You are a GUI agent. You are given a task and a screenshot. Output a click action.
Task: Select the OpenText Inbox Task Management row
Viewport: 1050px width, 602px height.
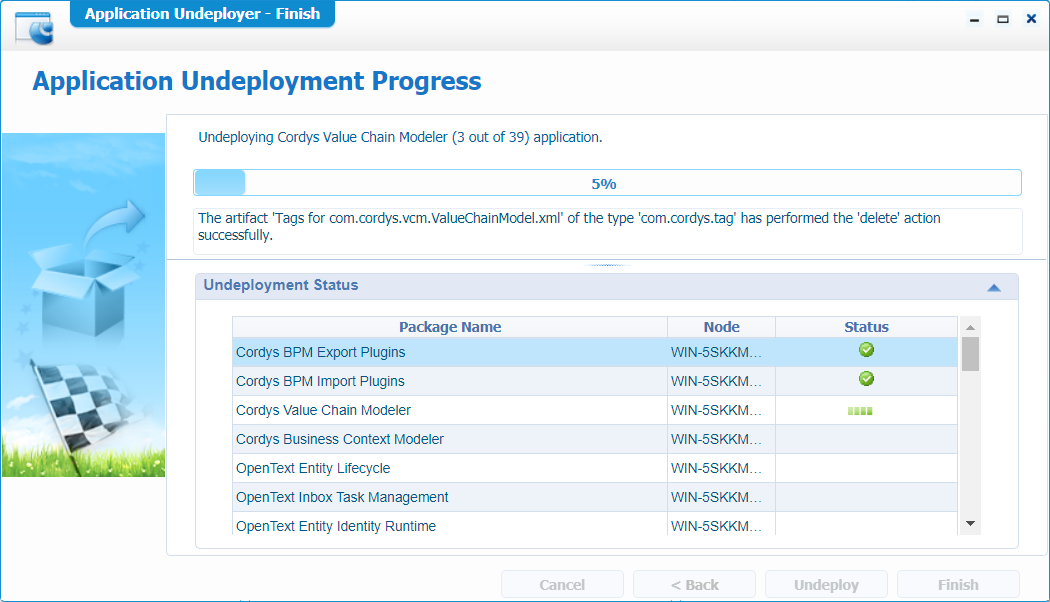coord(595,497)
